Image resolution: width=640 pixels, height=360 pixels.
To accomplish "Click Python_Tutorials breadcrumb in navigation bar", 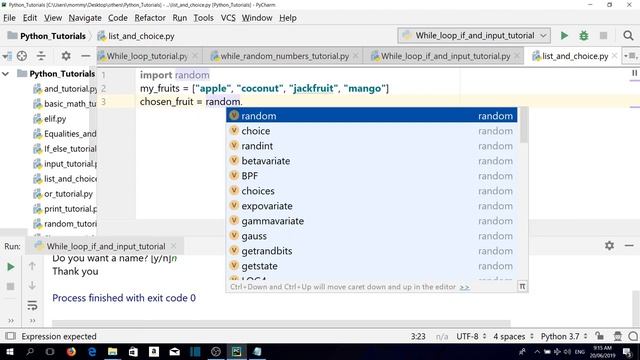I will [x=47, y=36].
